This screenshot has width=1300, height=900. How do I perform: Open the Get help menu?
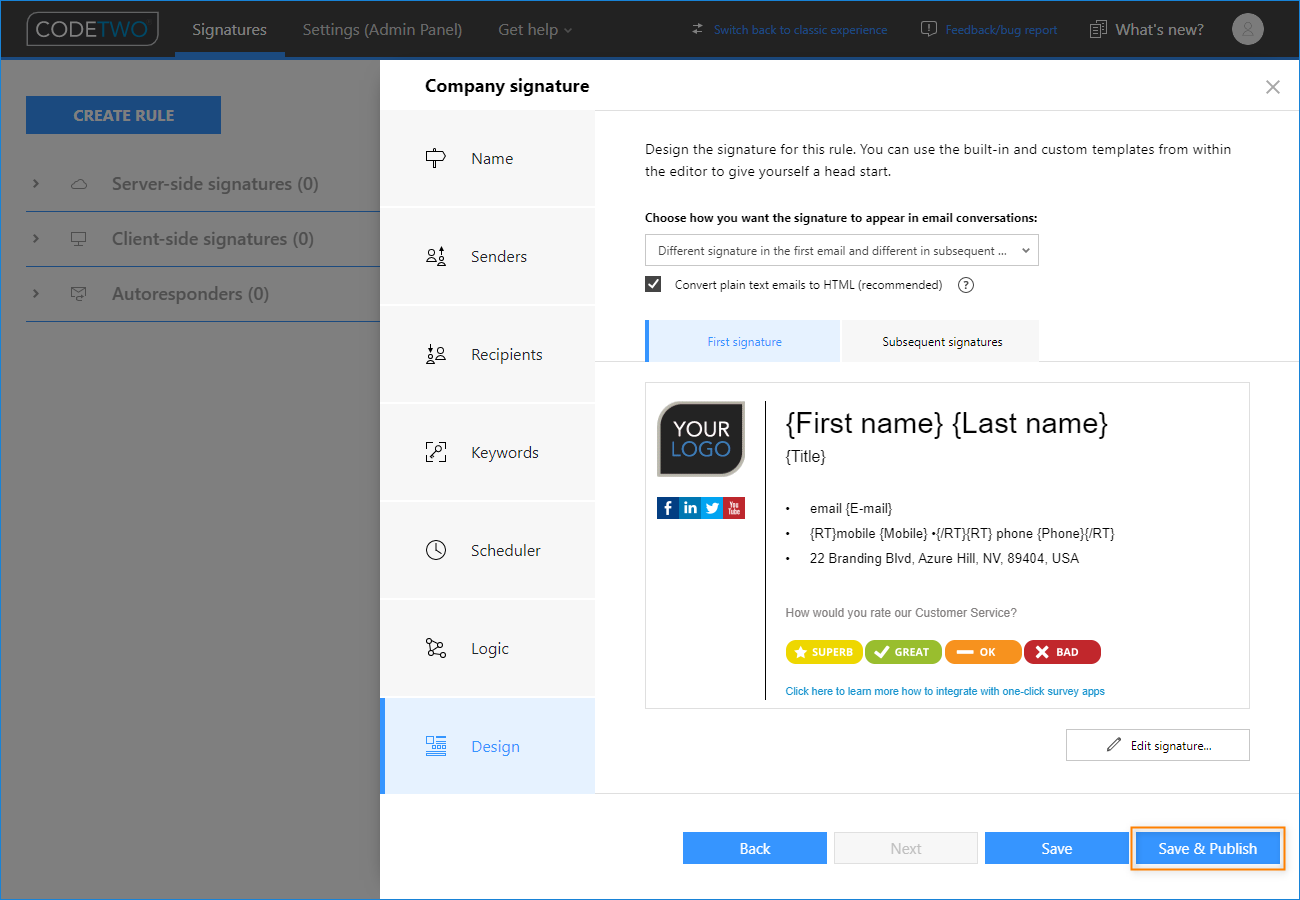[535, 29]
